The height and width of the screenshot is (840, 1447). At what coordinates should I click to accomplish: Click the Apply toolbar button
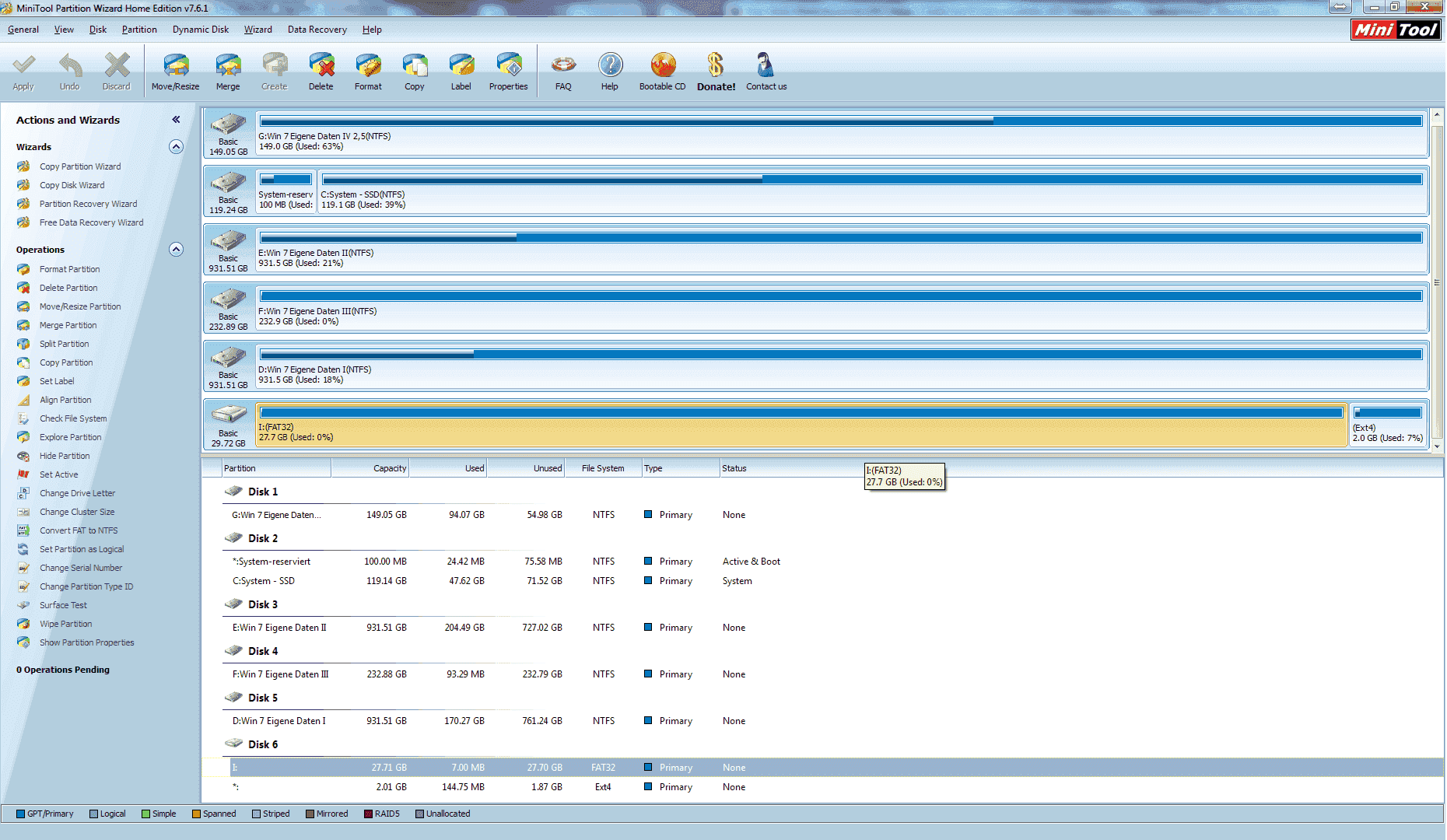pyautogui.click(x=23, y=72)
